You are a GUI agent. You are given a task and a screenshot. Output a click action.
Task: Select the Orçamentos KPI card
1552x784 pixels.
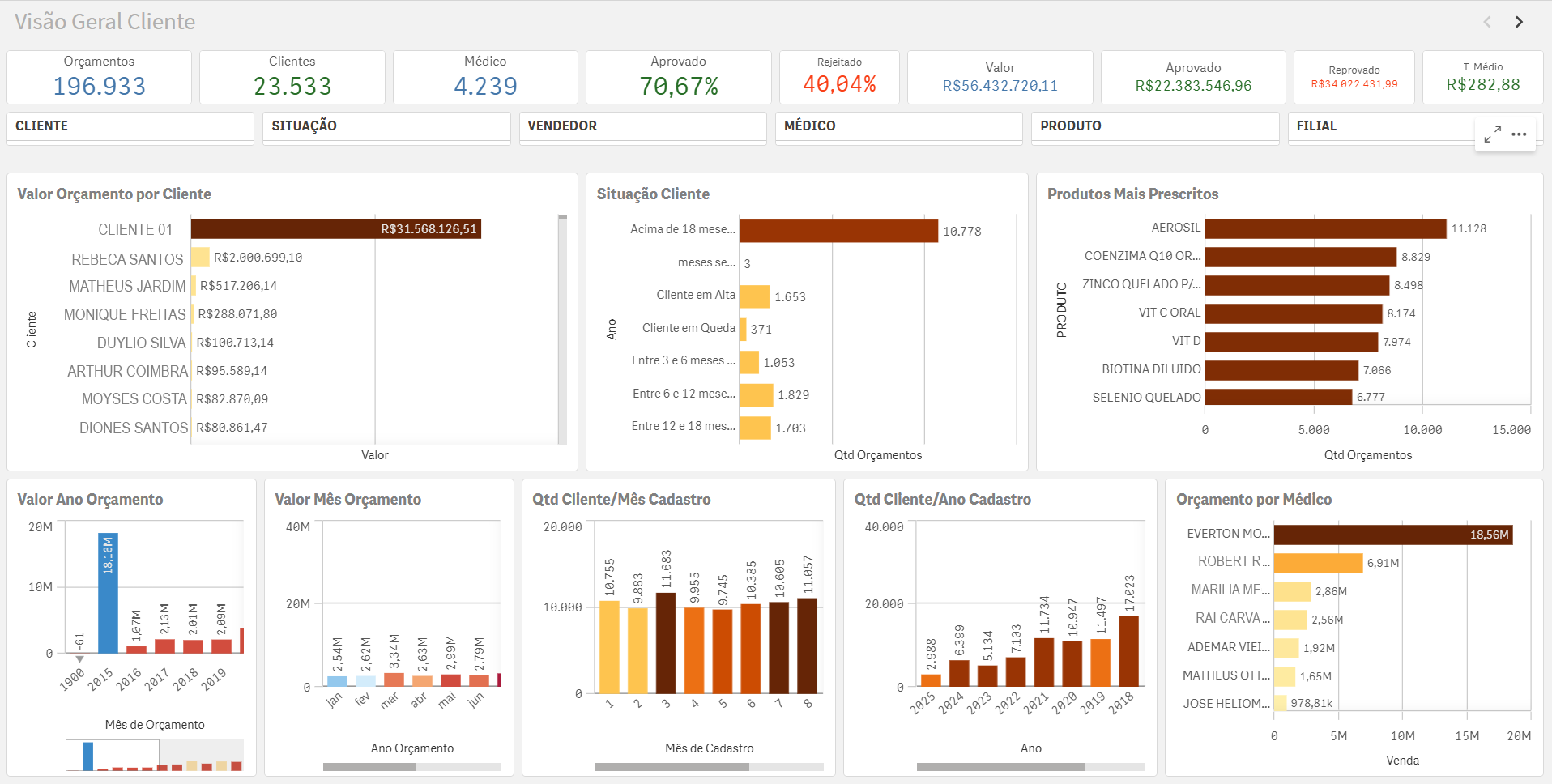tap(99, 78)
